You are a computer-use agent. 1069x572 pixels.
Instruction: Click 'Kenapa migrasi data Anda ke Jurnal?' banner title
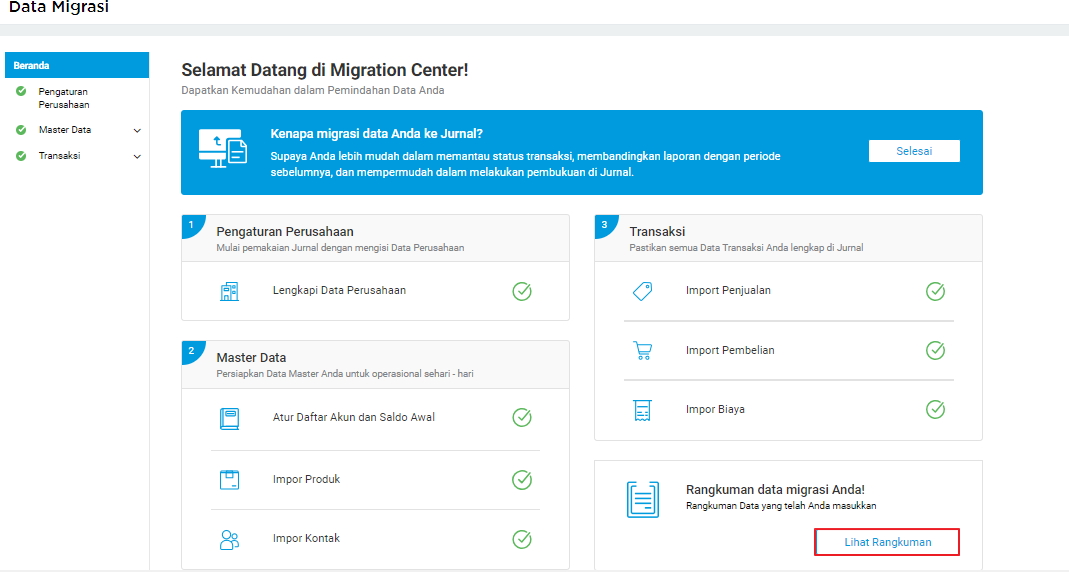(376, 134)
